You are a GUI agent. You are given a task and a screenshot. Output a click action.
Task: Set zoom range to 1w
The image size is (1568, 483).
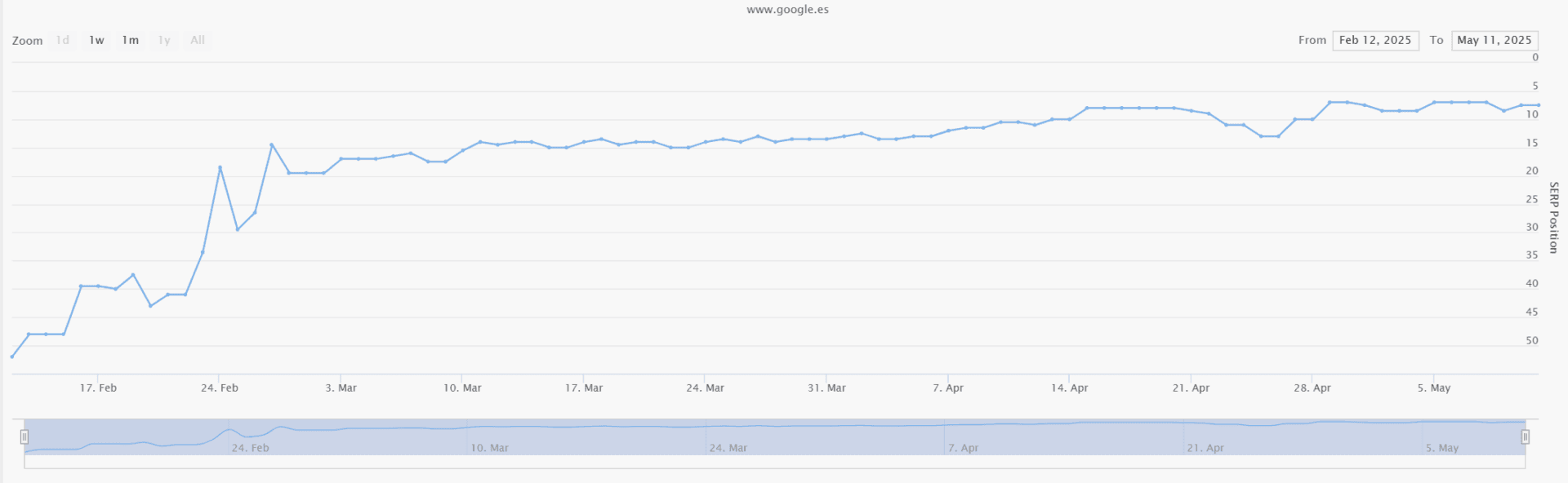pos(96,40)
